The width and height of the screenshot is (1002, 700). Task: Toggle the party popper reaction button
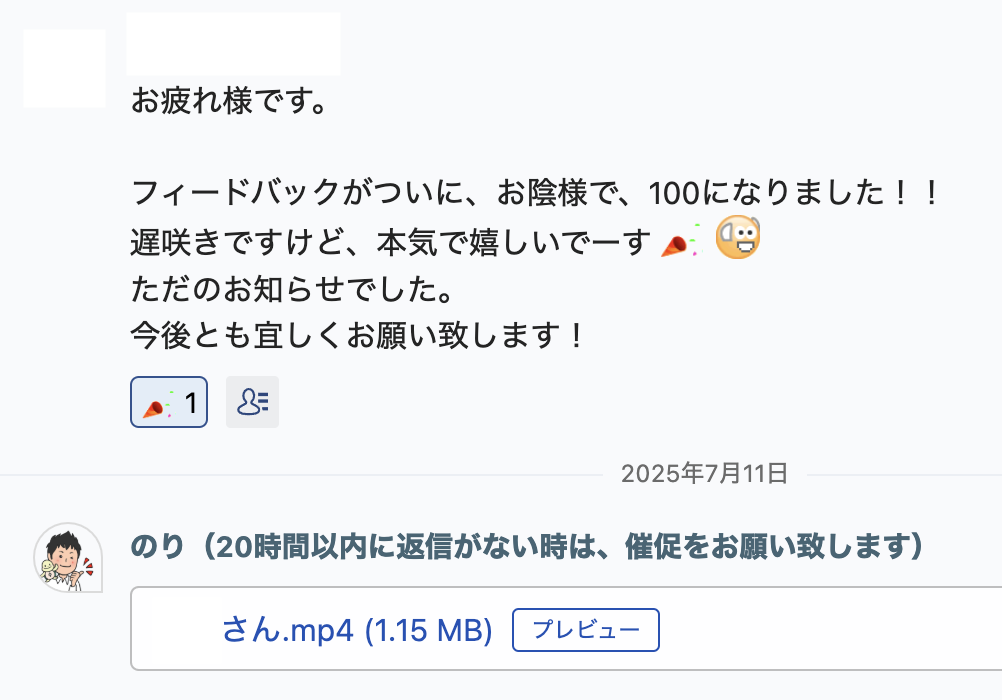pyautogui.click(x=169, y=402)
